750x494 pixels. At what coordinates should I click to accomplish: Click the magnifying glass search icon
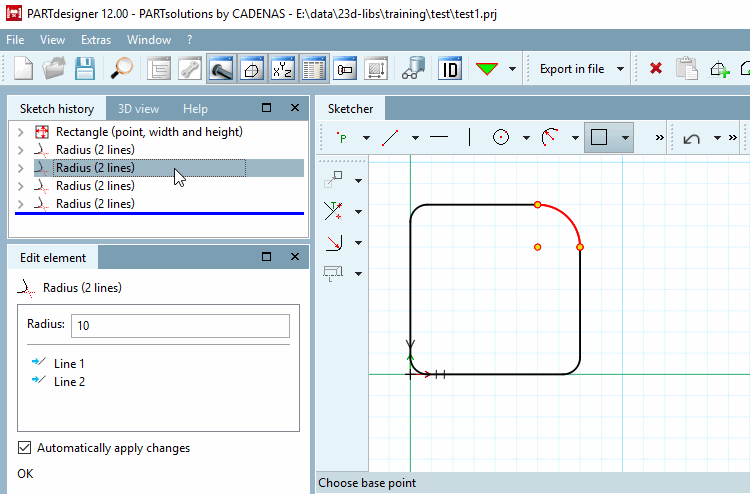pyautogui.click(x=123, y=69)
